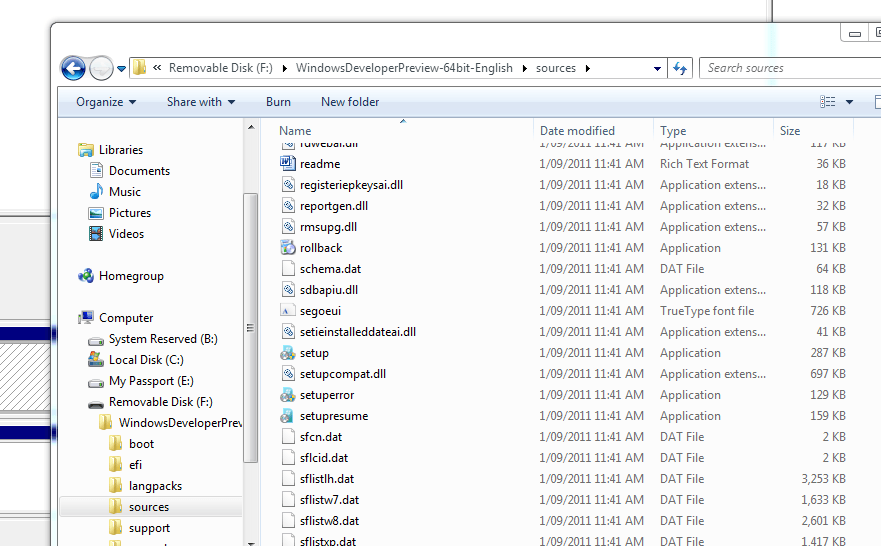Click the Burn toolbar button

(278, 102)
